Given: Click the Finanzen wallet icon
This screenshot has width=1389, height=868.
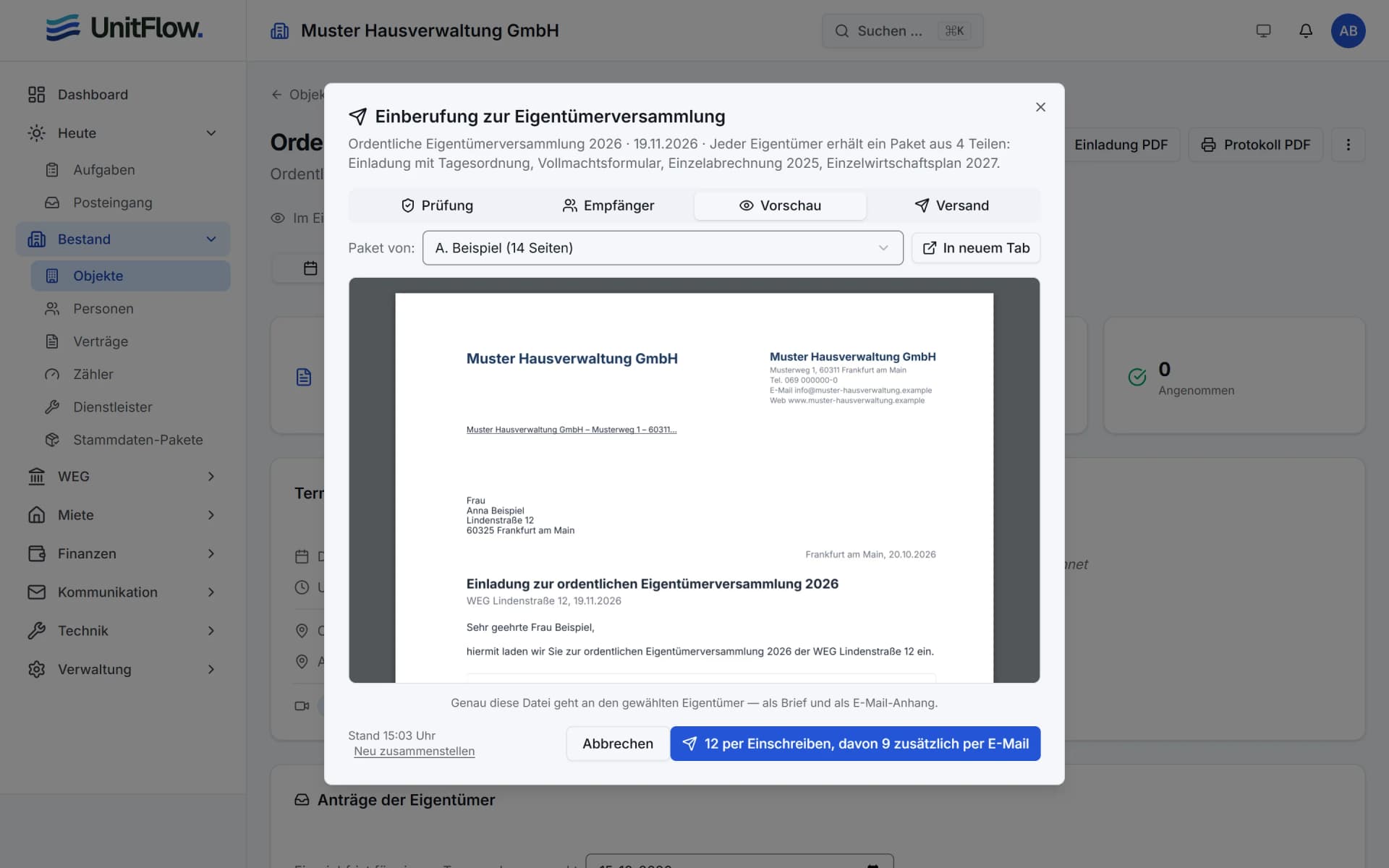Looking at the screenshot, I should (x=36, y=553).
